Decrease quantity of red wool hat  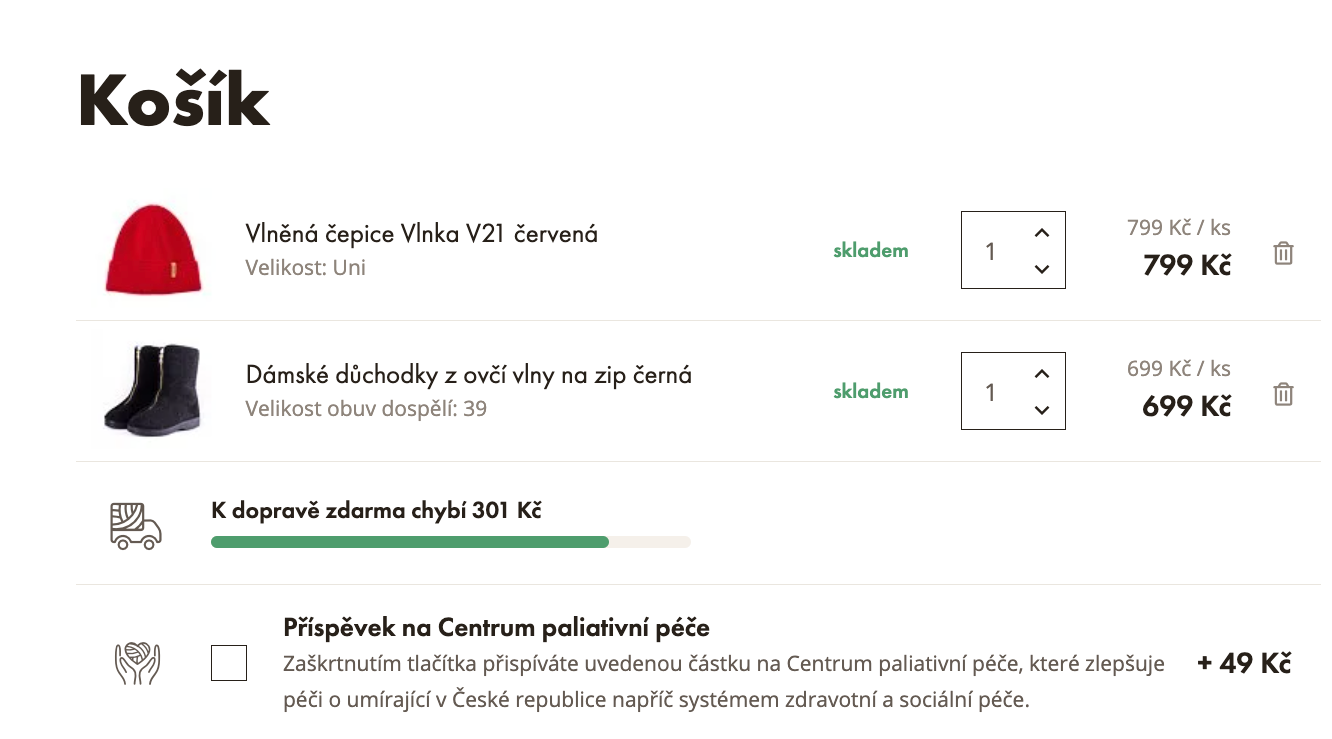coord(1042,268)
